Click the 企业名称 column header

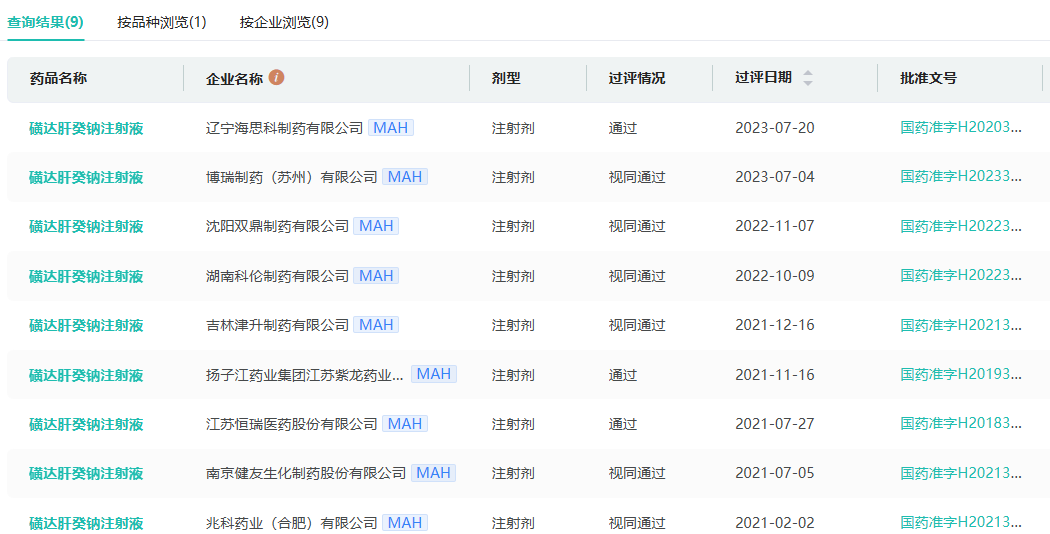point(234,79)
